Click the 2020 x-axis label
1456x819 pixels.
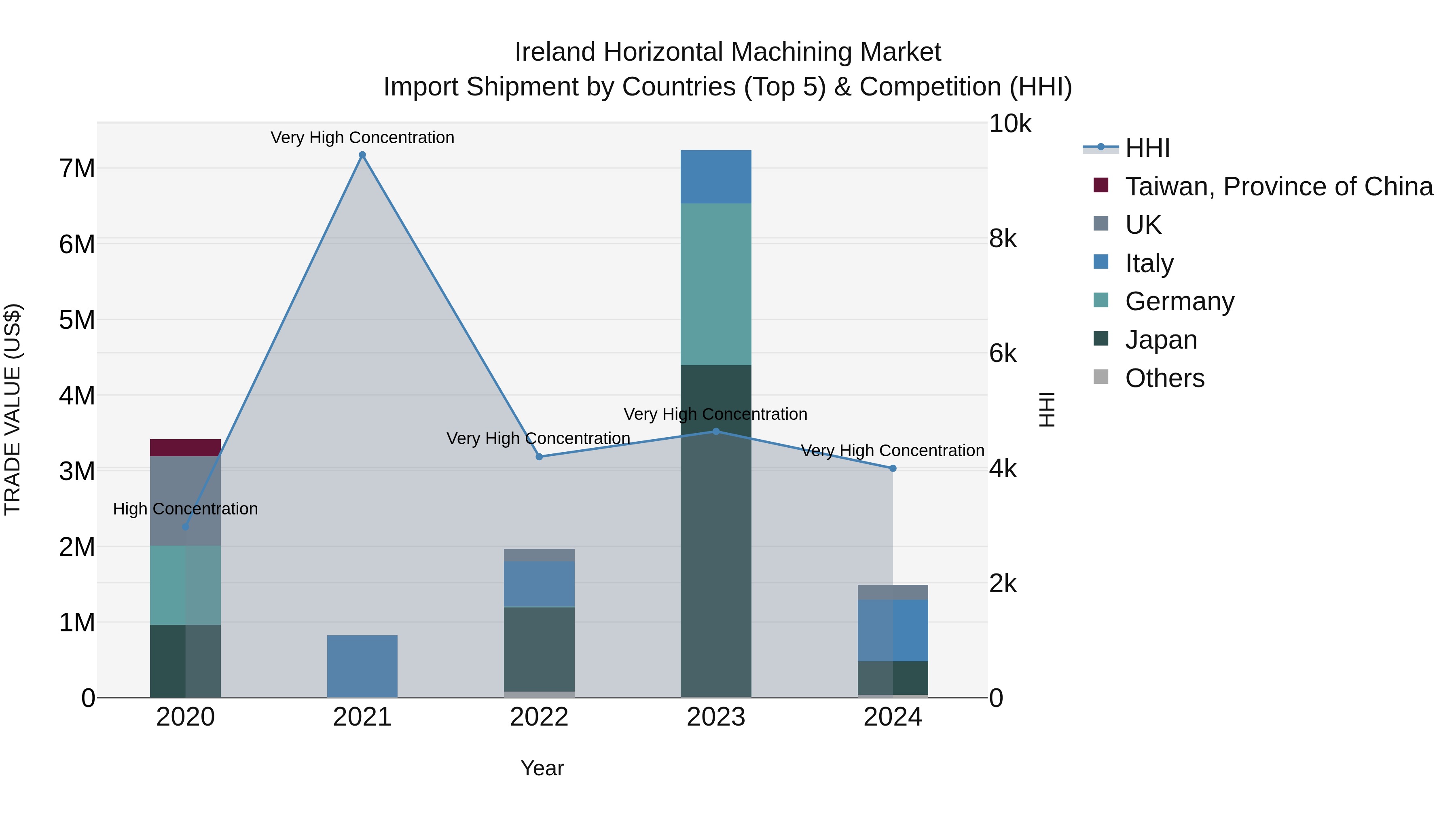(185, 717)
